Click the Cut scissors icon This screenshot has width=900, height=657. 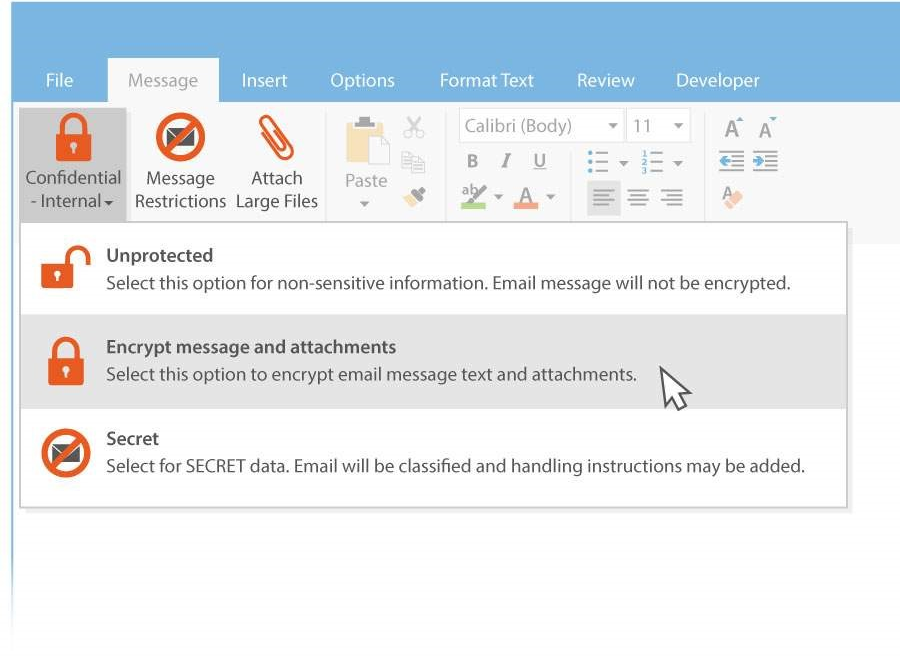(414, 127)
